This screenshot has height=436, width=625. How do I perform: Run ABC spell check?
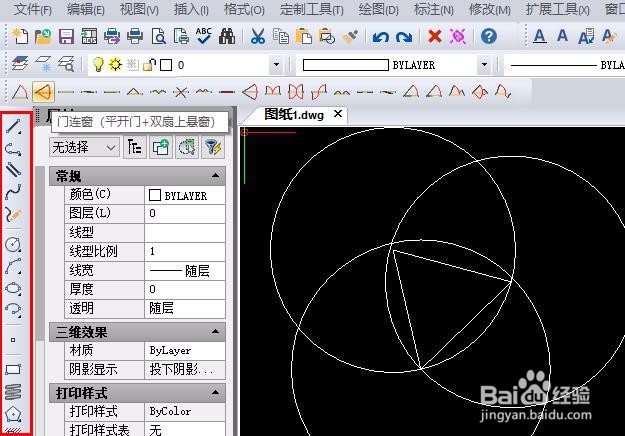click(x=204, y=36)
